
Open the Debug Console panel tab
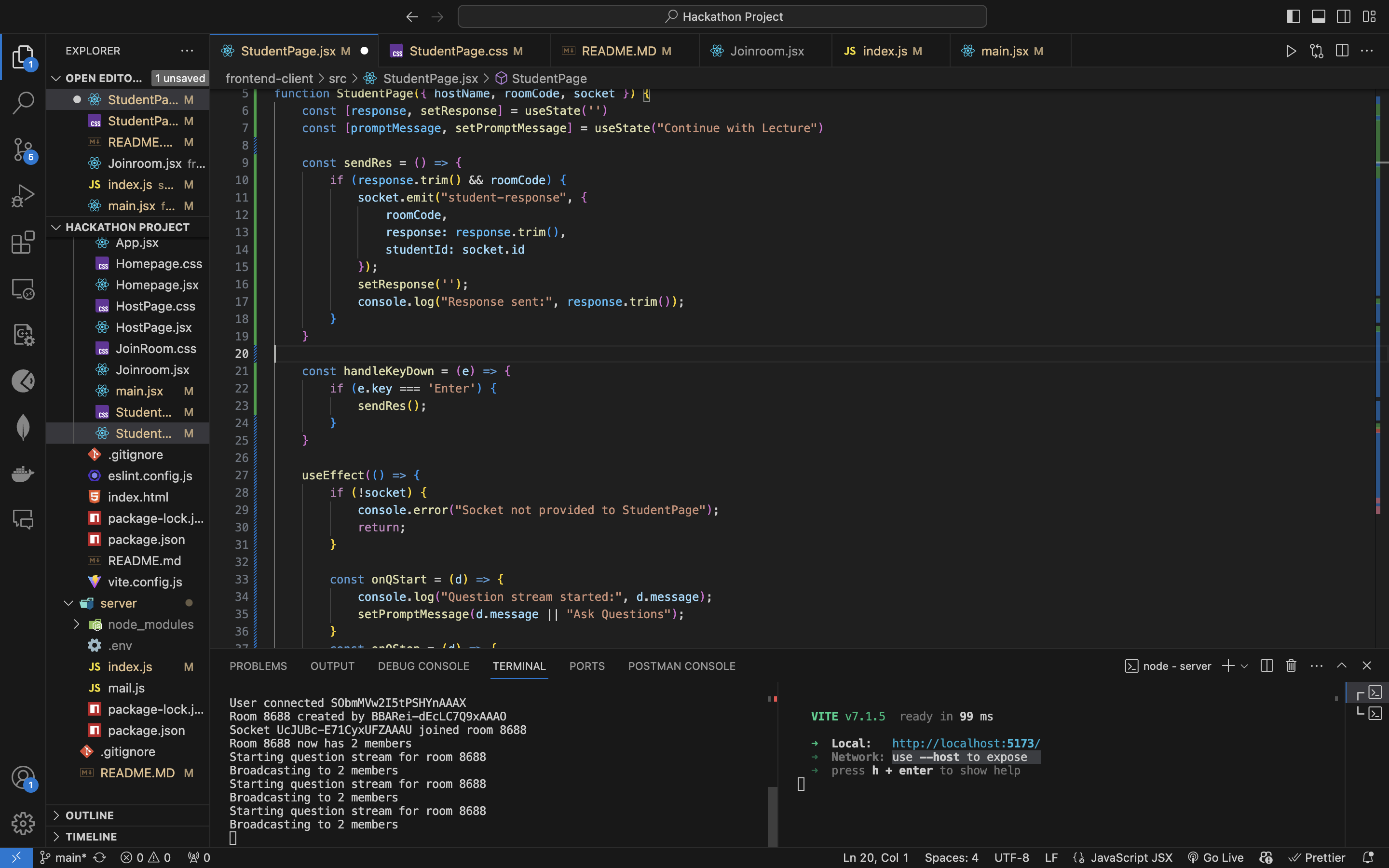click(423, 666)
